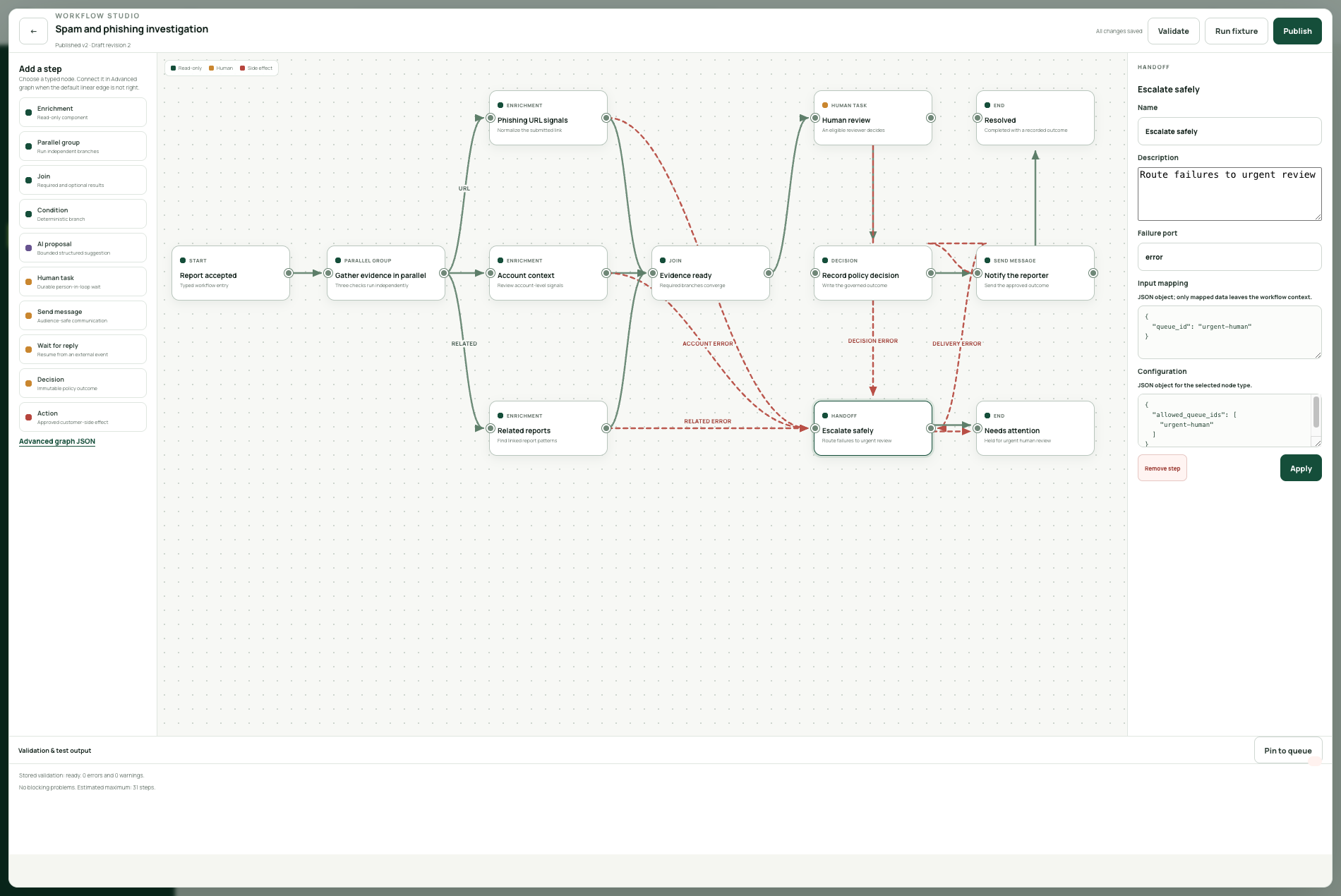Click the output port of Phishing URL signals

(606, 118)
